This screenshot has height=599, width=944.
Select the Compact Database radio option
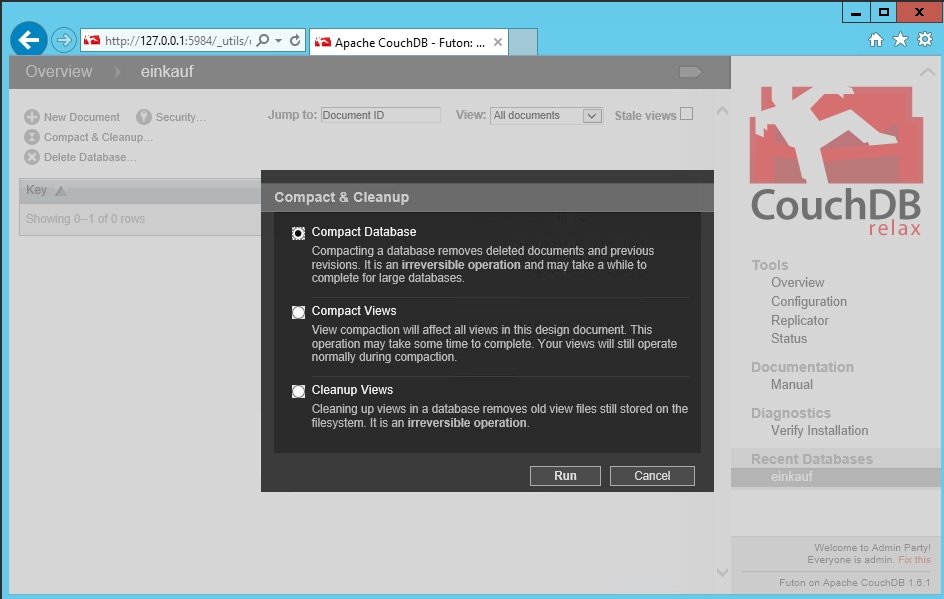click(x=298, y=233)
